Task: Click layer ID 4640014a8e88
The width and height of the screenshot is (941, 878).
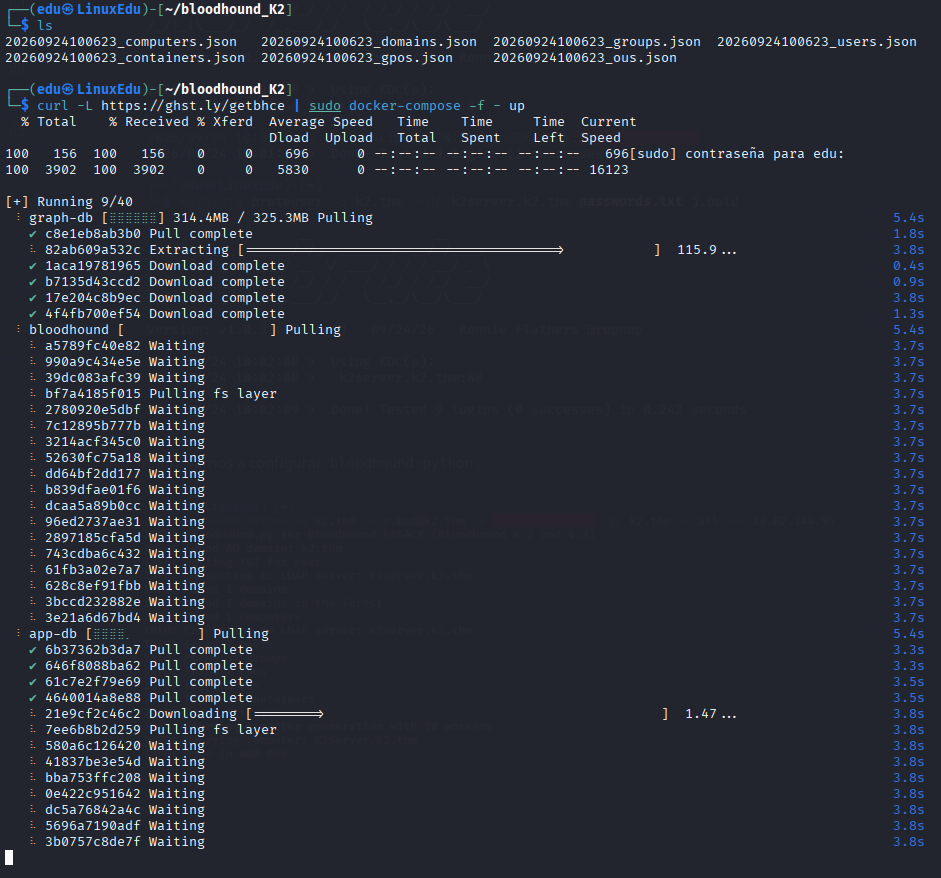Action: click(x=92, y=698)
